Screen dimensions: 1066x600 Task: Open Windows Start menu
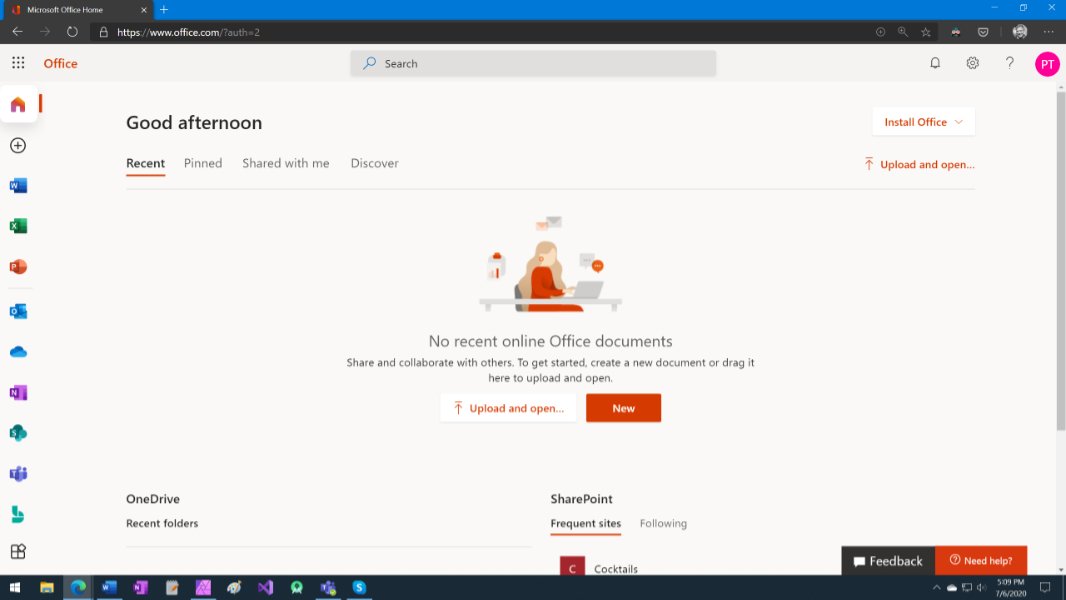[15, 587]
